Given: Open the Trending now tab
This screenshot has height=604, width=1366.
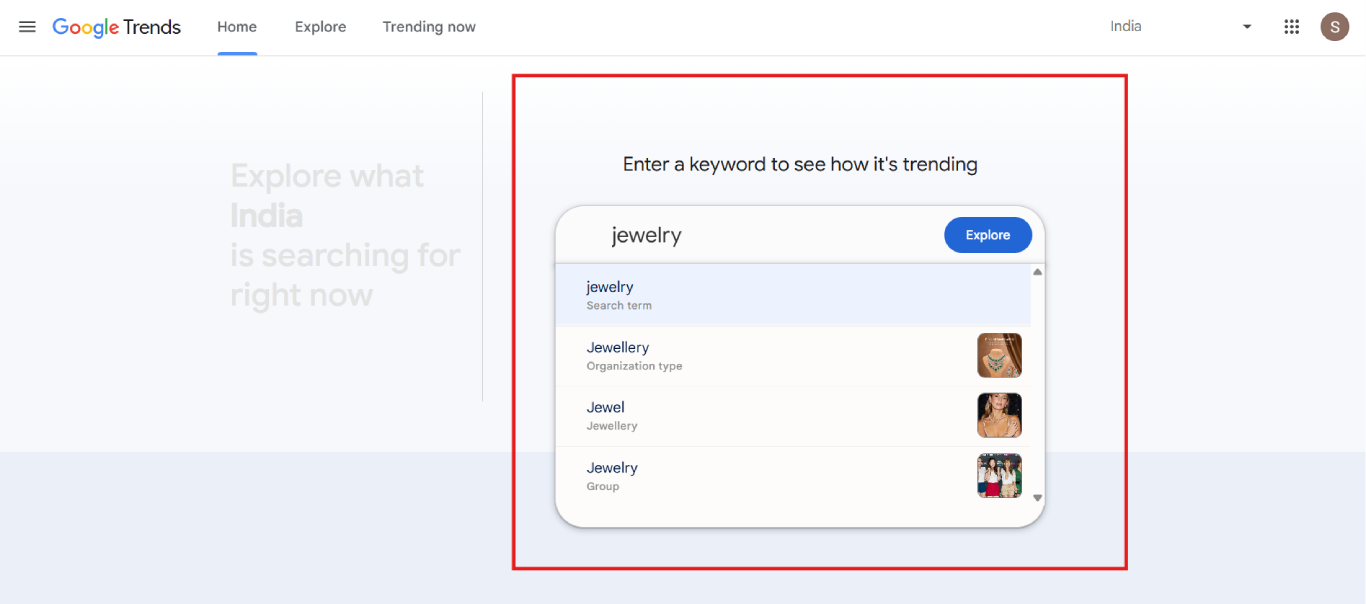Looking at the screenshot, I should pyautogui.click(x=429, y=27).
